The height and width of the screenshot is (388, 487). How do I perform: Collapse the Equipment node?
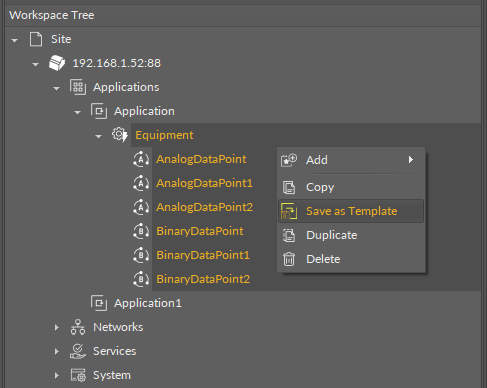click(98, 136)
